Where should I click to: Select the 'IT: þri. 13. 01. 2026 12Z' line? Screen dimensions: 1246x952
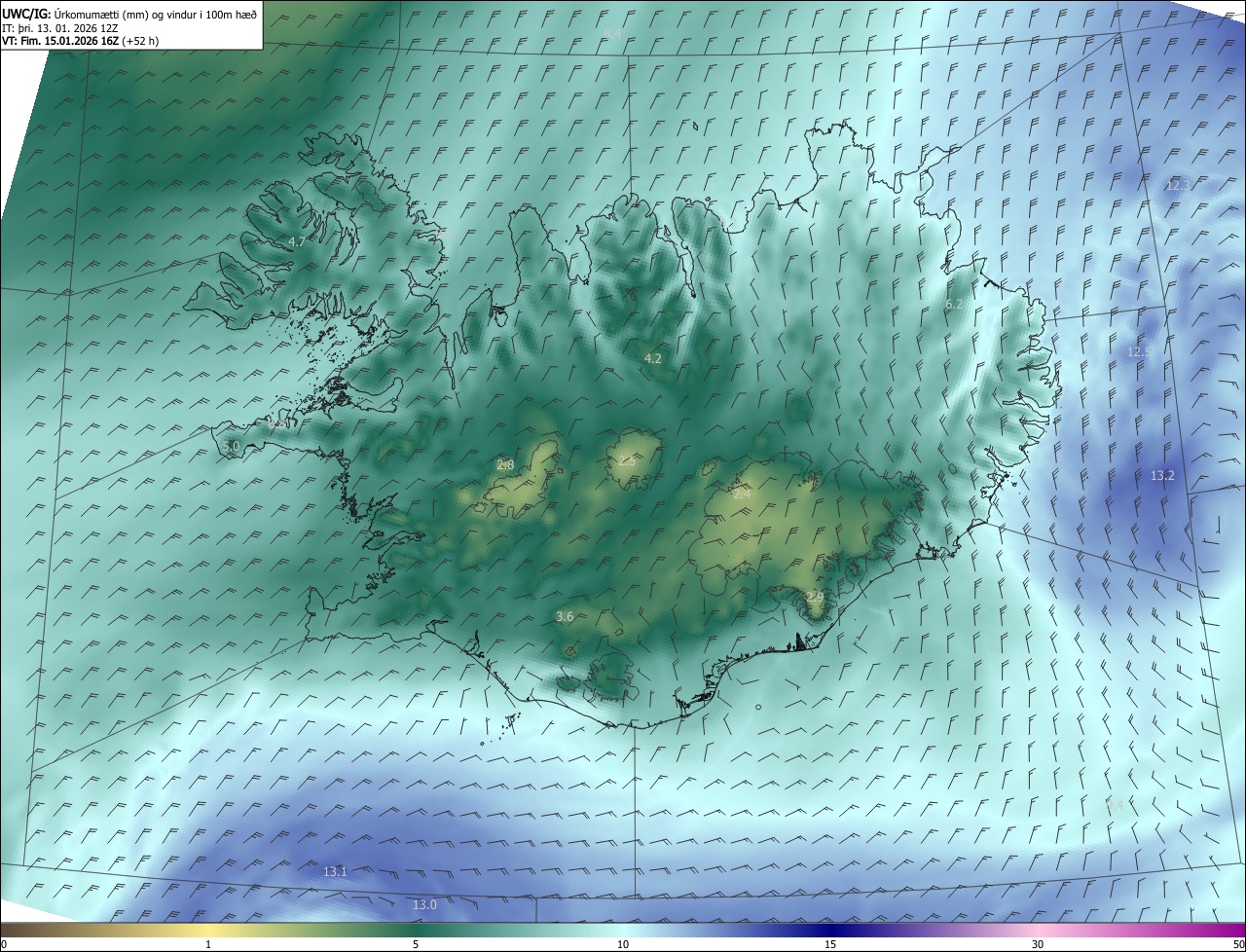pos(60,27)
